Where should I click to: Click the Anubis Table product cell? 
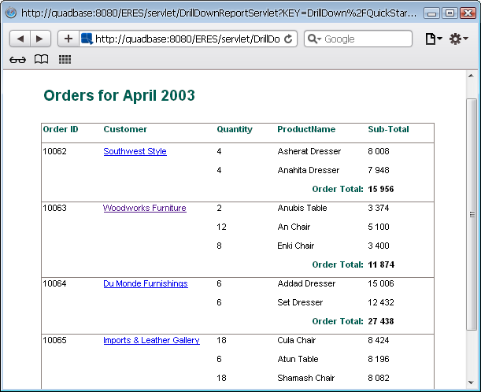[x=302, y=208]
